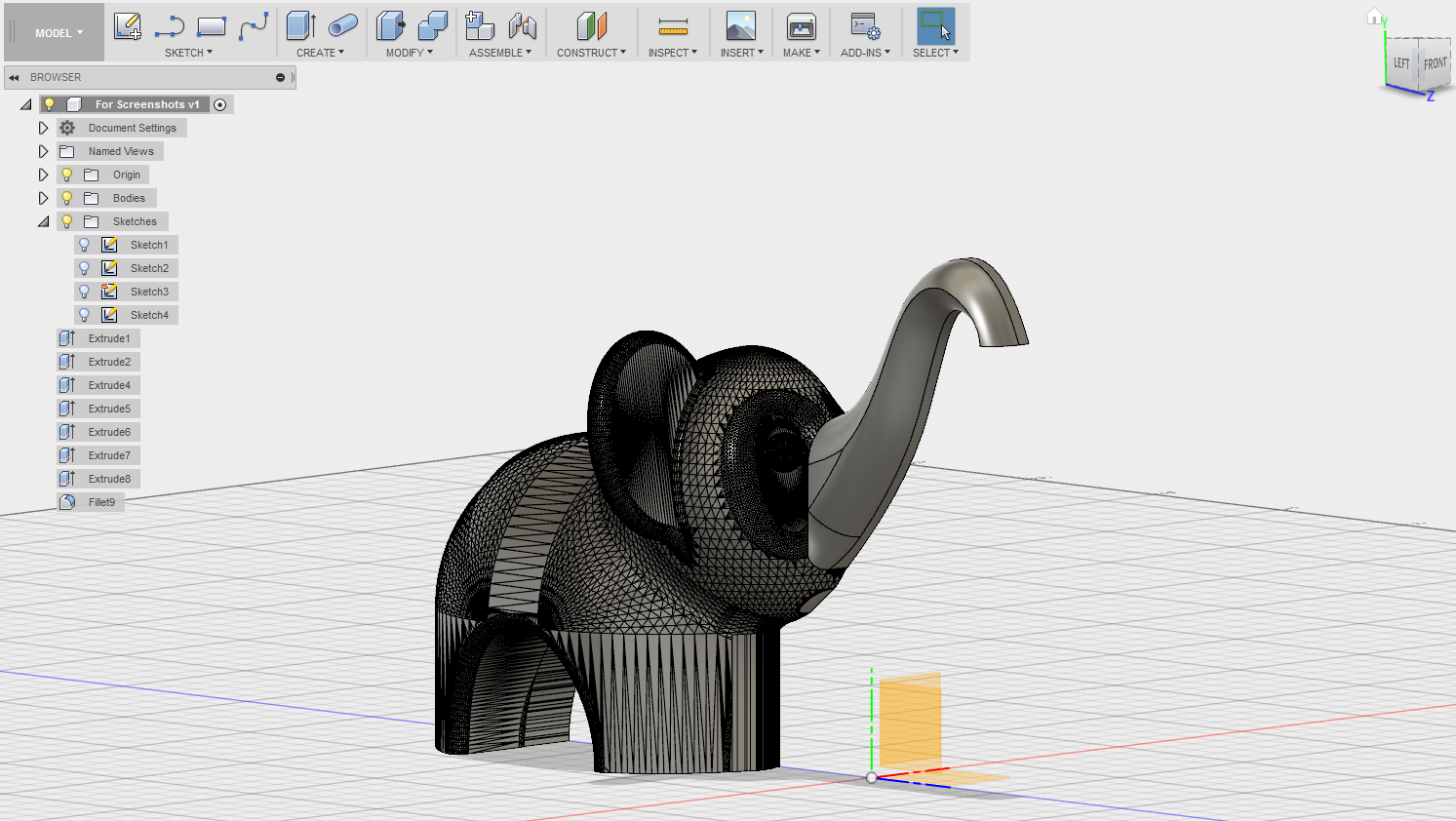
Task: Click the Add-Ins scripts icon
Action: (865, 26)
